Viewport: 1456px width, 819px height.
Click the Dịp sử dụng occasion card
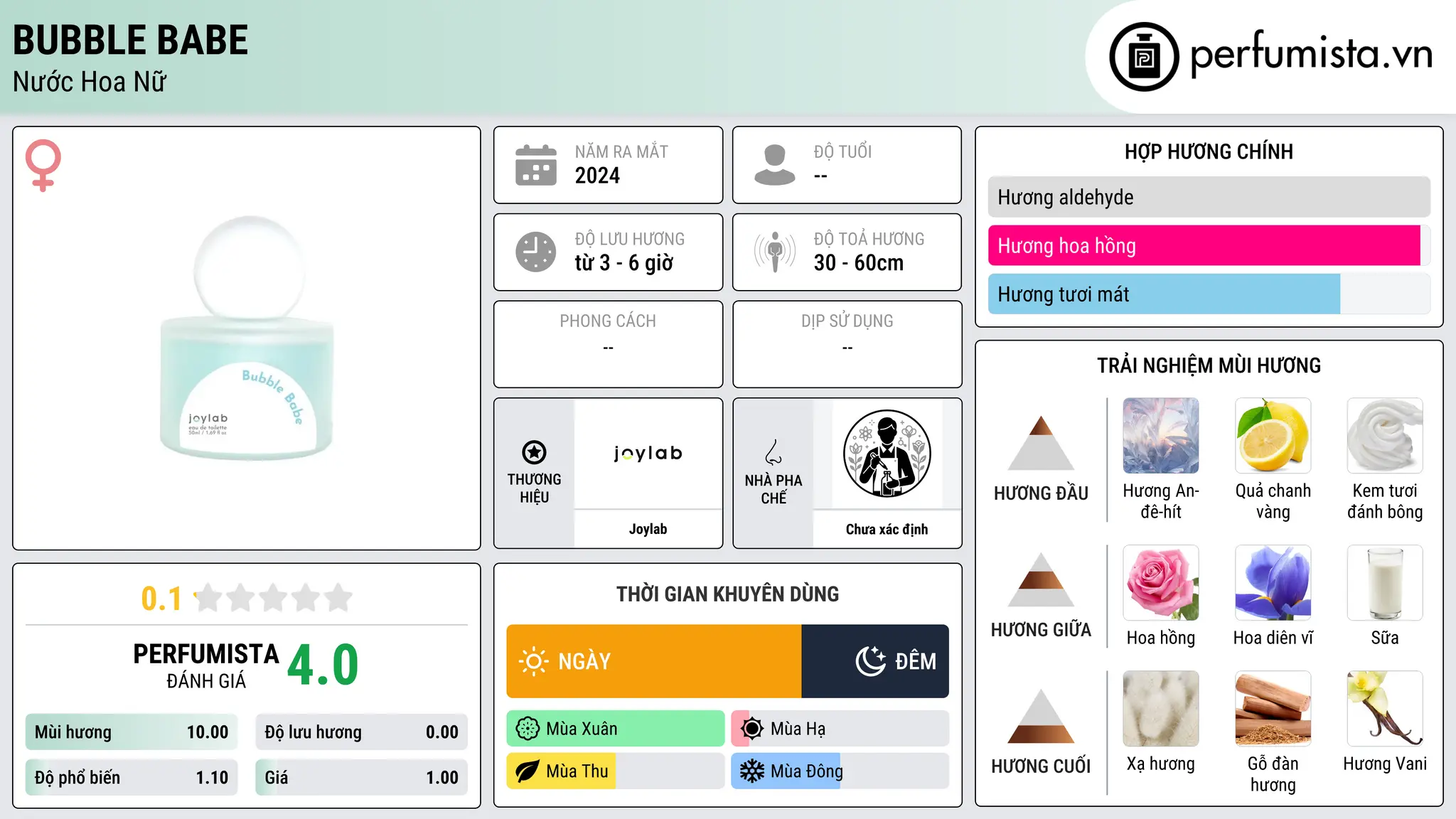tap(847, 344)
